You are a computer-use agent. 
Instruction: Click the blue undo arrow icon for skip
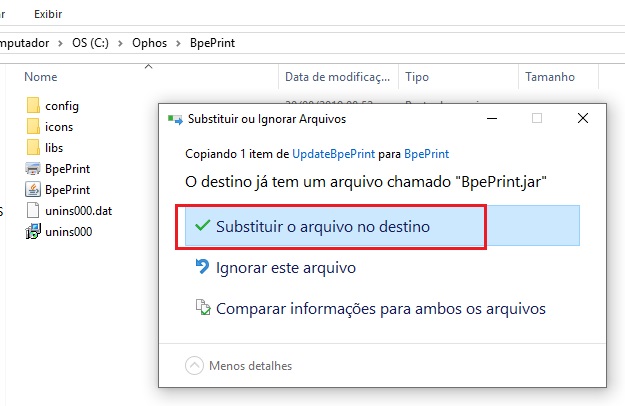(202, 267)
